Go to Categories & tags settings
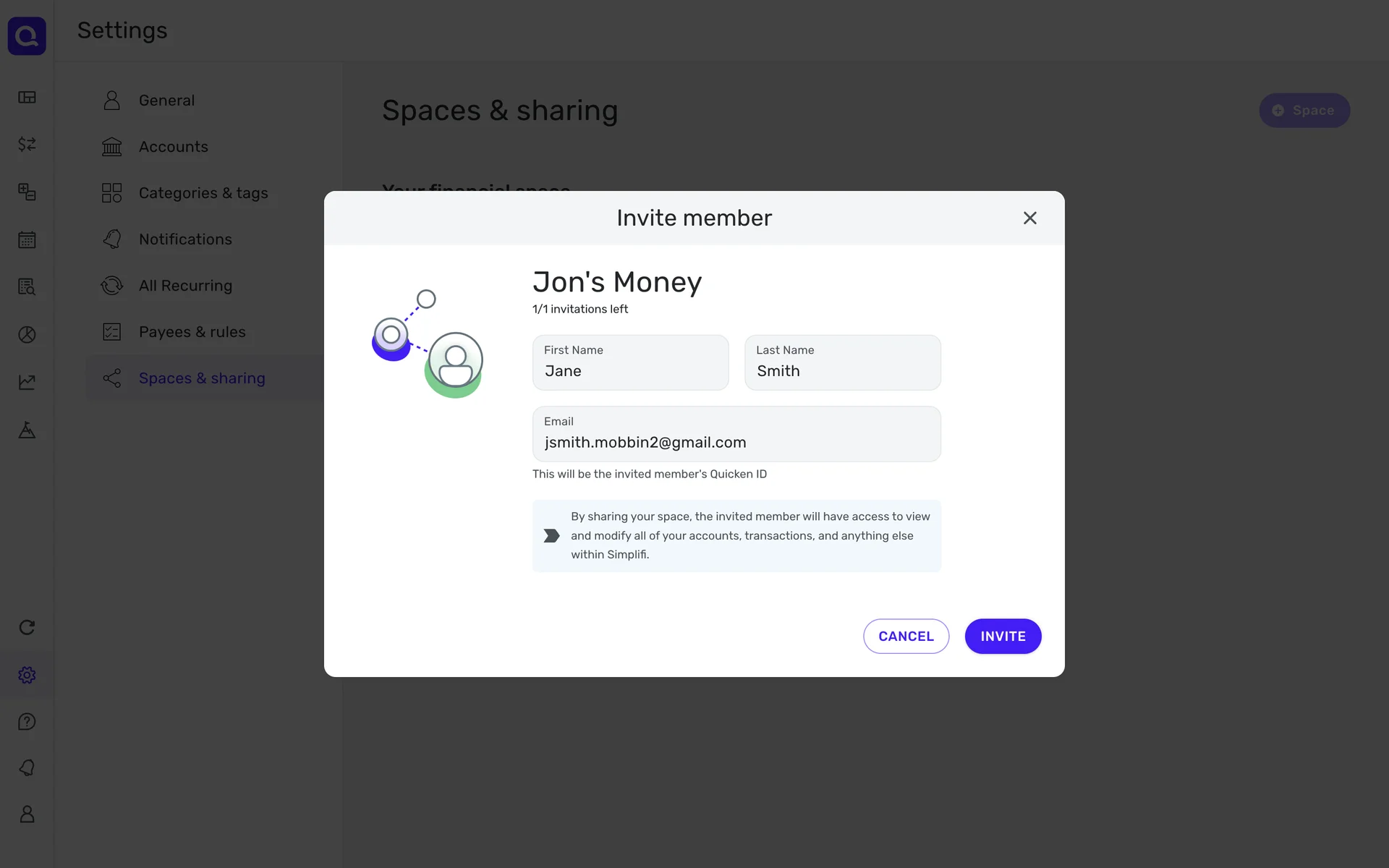This screenshot has height=868, width=1389. pos(203,193)
